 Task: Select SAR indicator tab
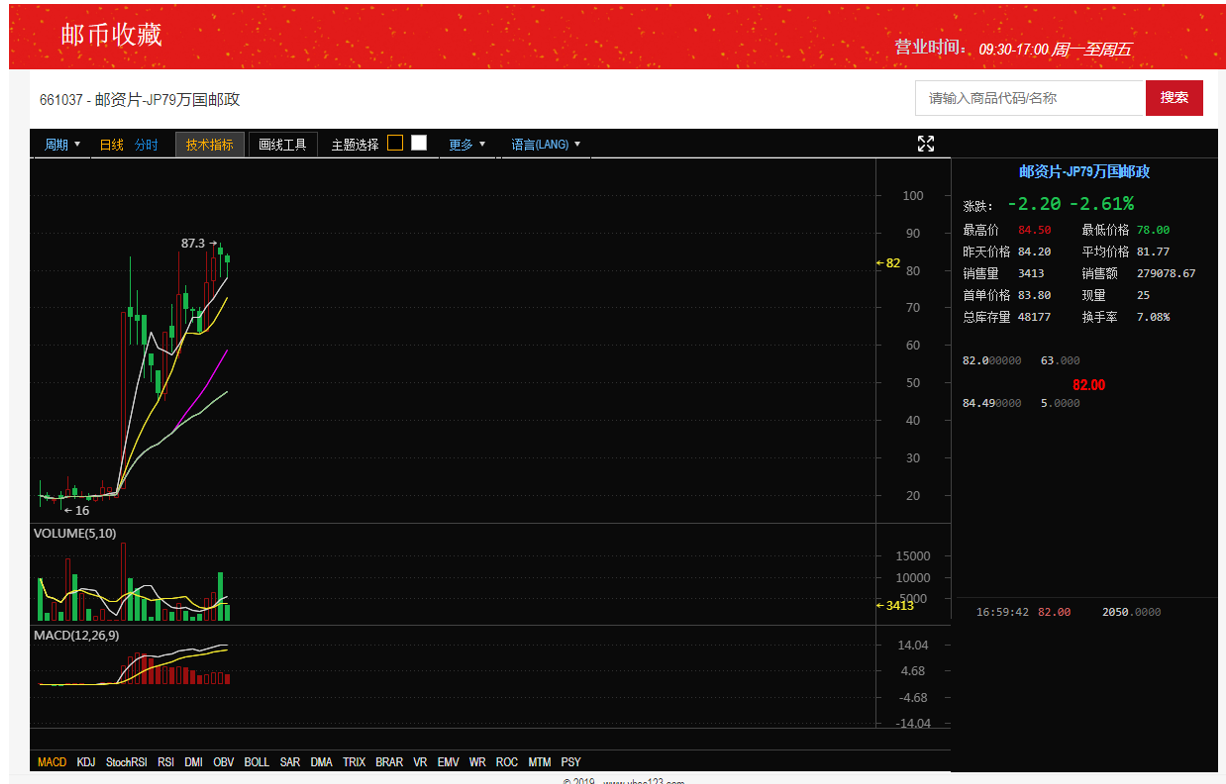click(x=290, y=762)
